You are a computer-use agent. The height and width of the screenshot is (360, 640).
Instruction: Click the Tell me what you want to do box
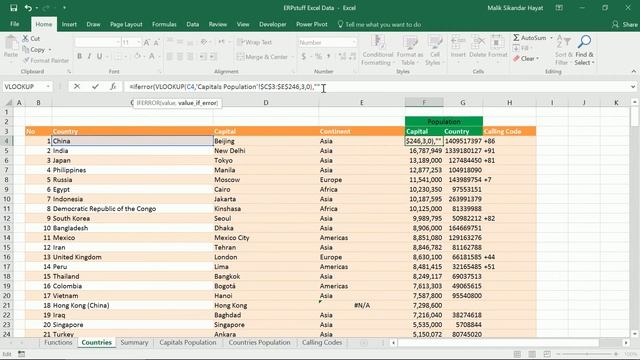[x=379, y=24]
